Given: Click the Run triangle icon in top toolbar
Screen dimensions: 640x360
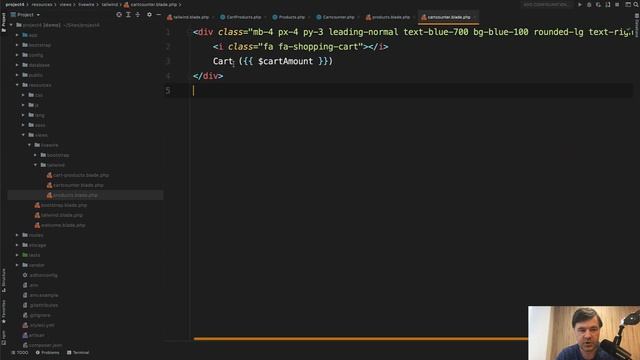Looking at the screenshot, I should (x=580, y=4).
